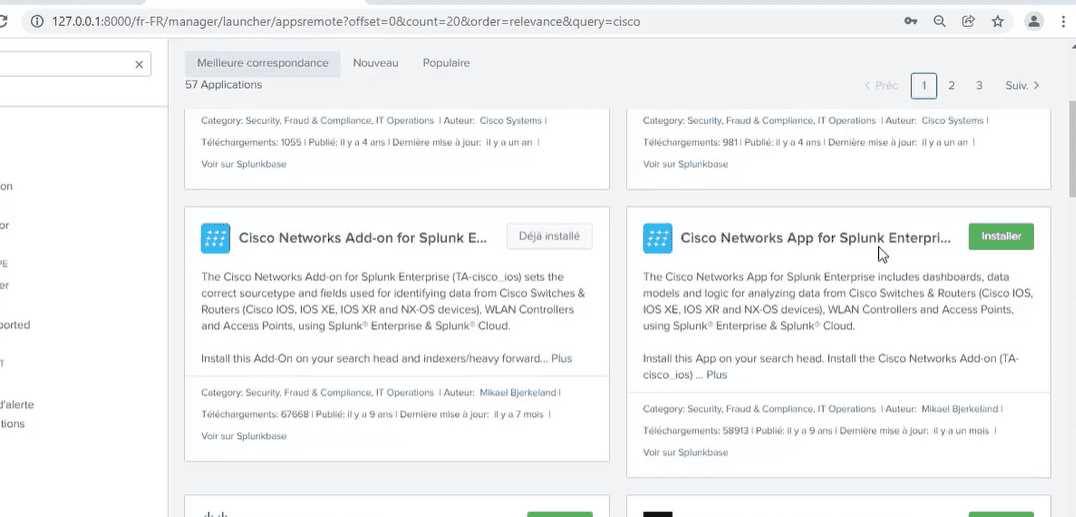Viewport: 1076px width, 517px height.
Task: Open Cisco Networks App for Splunk title
Action: pos(816,238)
